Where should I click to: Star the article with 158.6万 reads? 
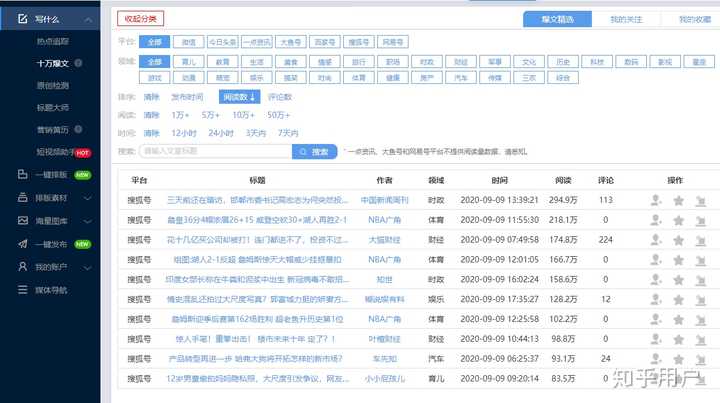coord(678,280)
